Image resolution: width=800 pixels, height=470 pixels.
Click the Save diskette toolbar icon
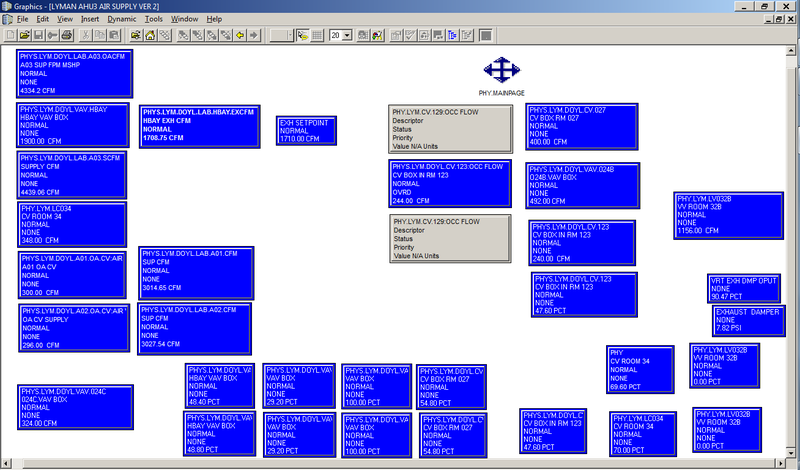click(x=35, y=35)
